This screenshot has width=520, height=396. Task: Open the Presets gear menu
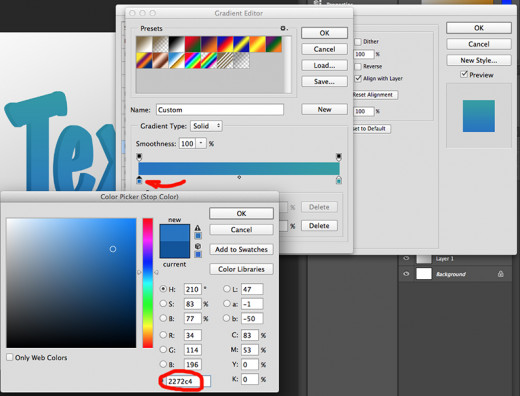coord(284,28)
